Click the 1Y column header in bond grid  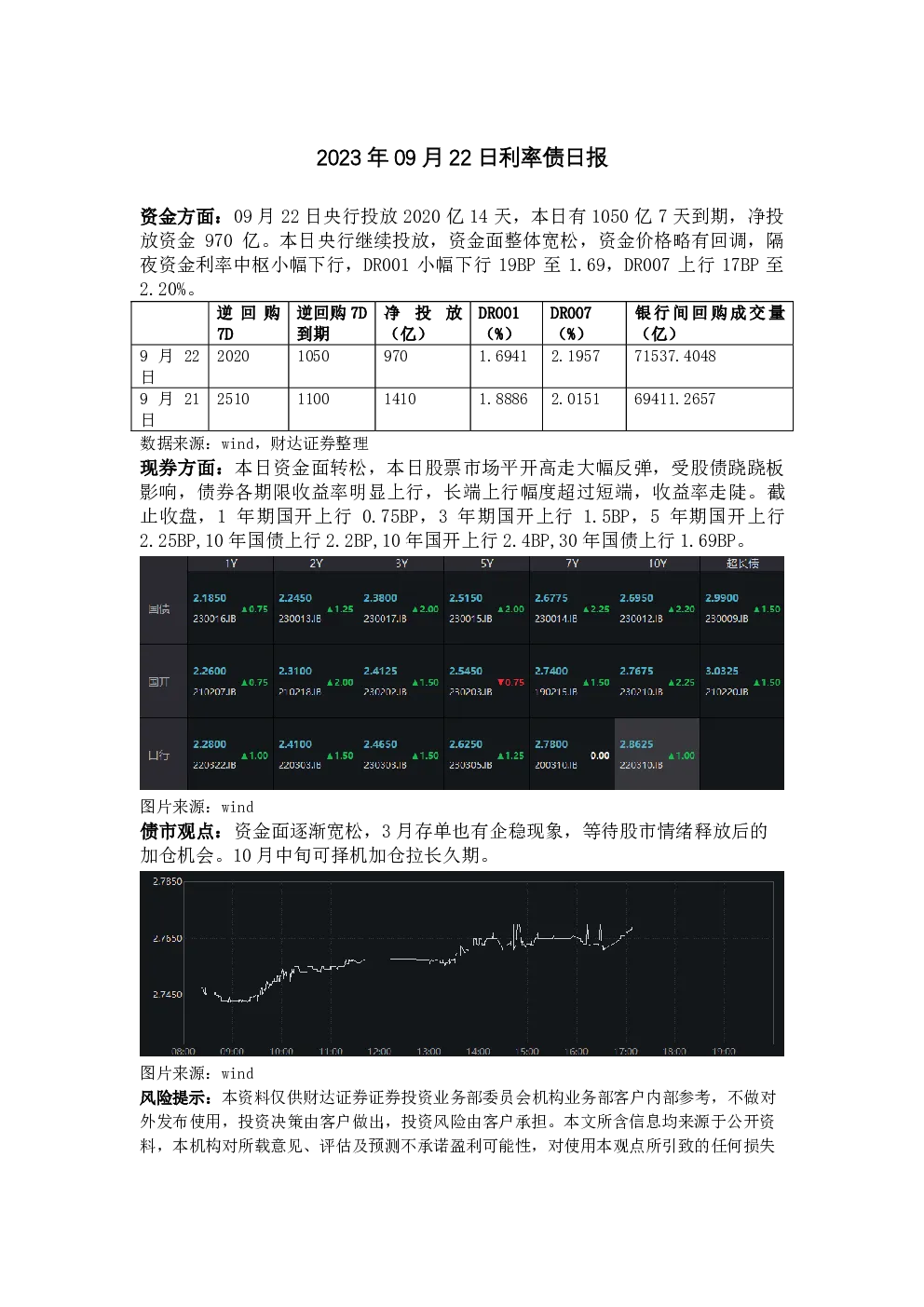[231, 564]
